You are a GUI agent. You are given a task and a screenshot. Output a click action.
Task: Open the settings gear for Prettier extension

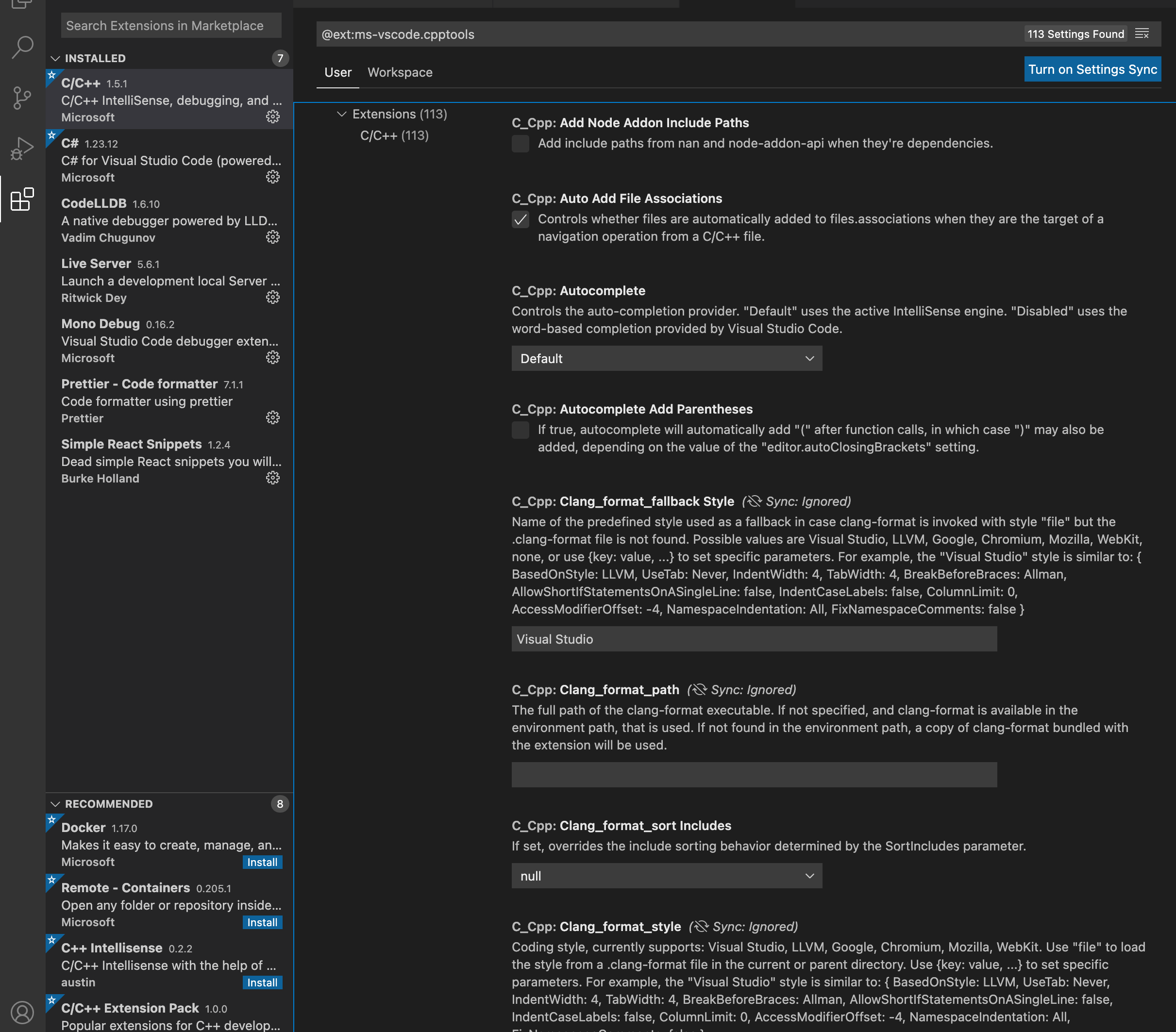coord(273,417)
